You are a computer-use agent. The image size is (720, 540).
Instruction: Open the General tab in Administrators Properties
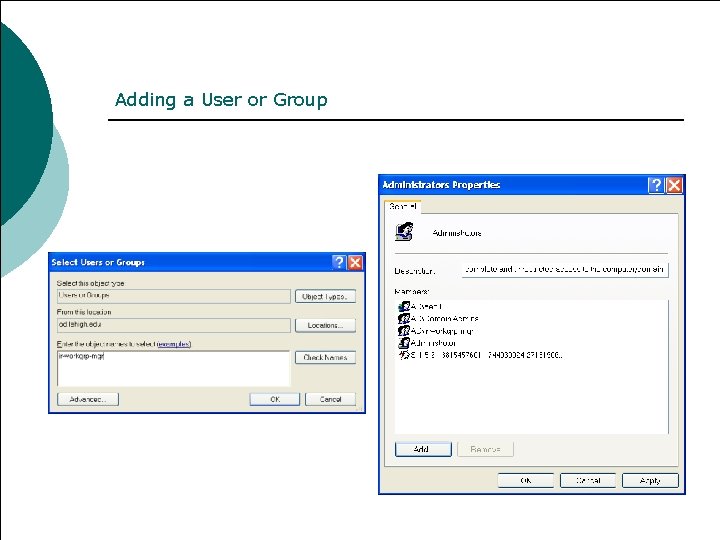click(x=403, y=207)
